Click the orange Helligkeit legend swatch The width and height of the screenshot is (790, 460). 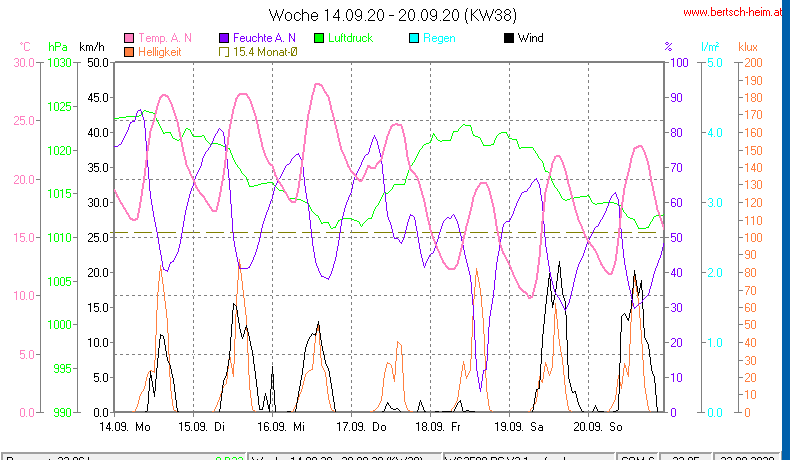point(129,51)
